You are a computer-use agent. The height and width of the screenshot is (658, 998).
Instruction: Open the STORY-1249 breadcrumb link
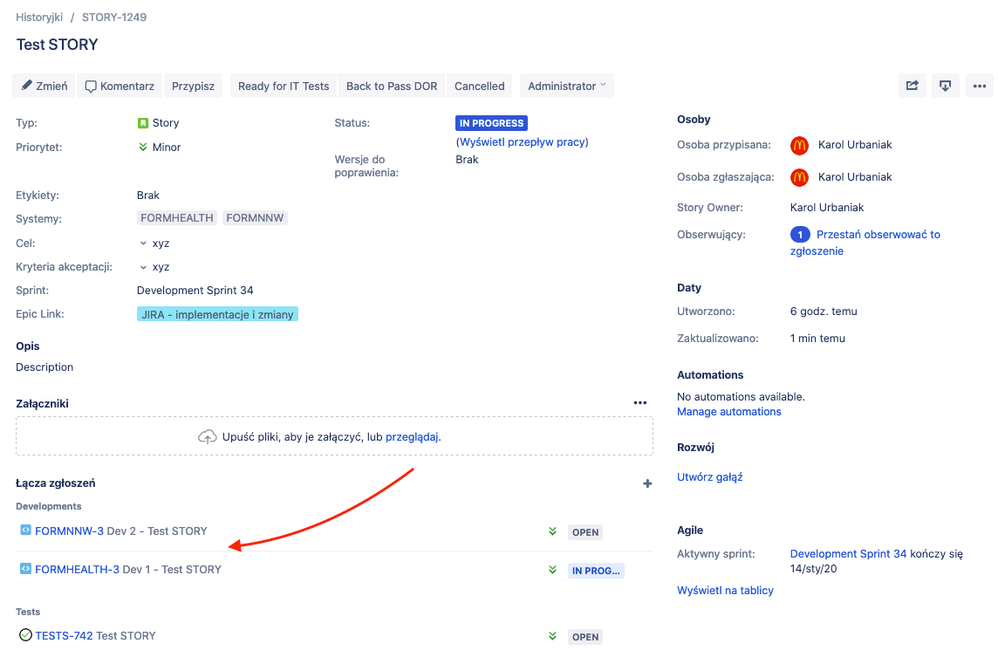click(114, 17)
